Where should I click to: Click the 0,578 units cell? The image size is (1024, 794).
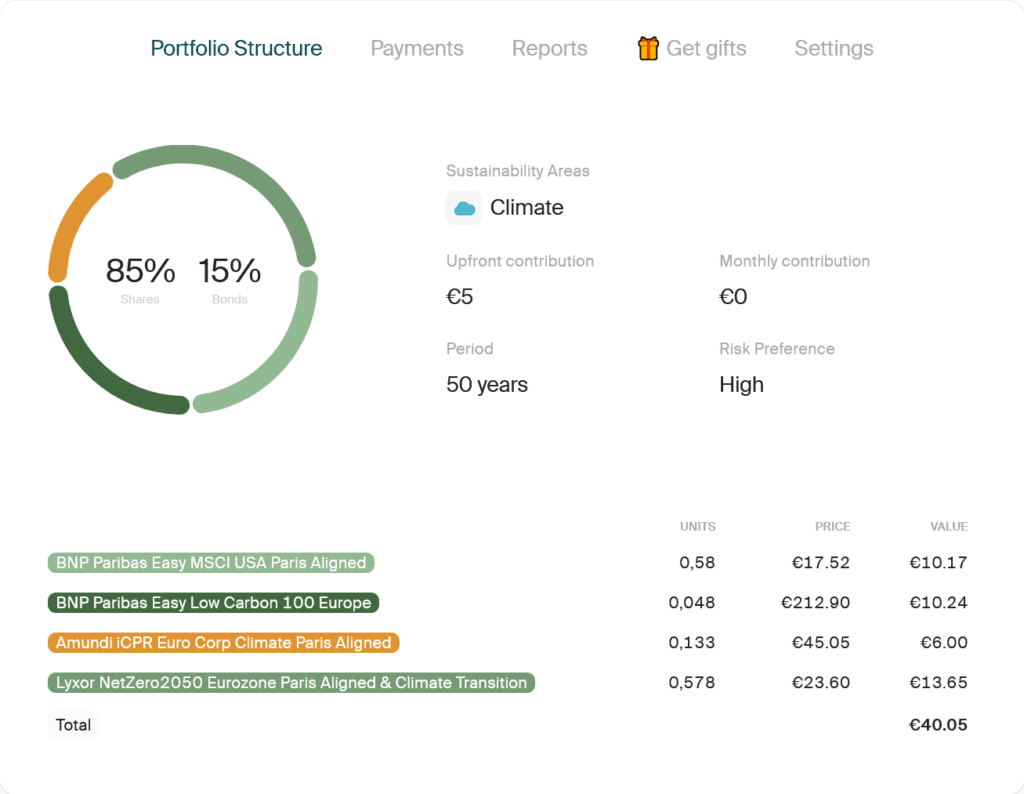coord(692,682)
